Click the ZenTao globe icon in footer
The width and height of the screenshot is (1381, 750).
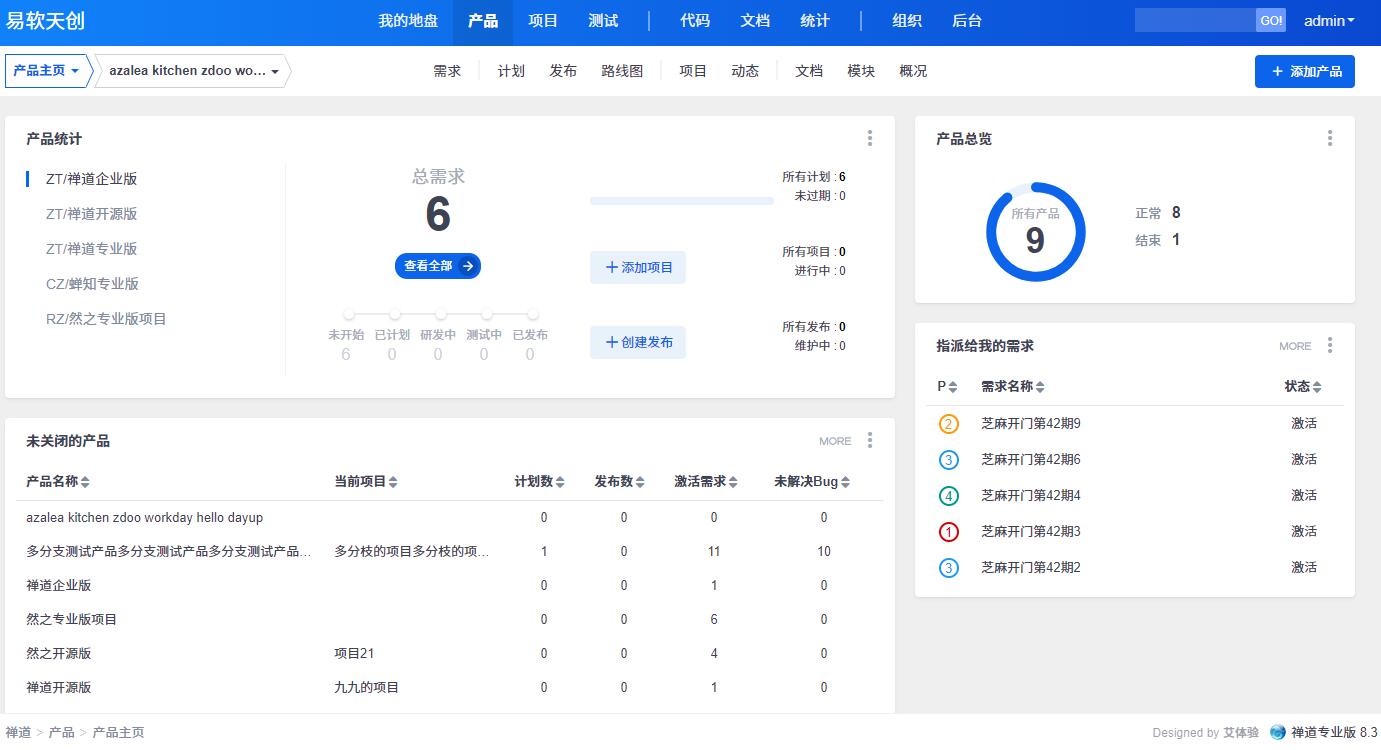coord(1277,732)
